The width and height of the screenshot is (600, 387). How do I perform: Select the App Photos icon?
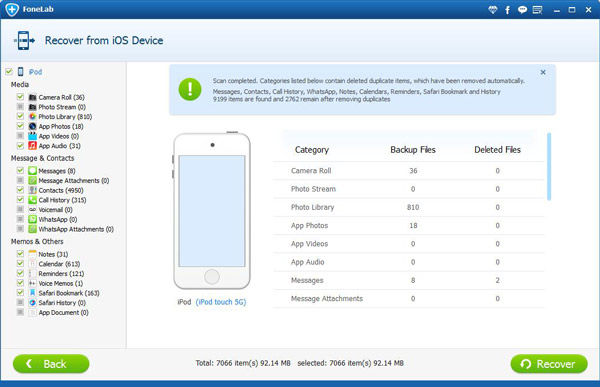coord(33,126)
